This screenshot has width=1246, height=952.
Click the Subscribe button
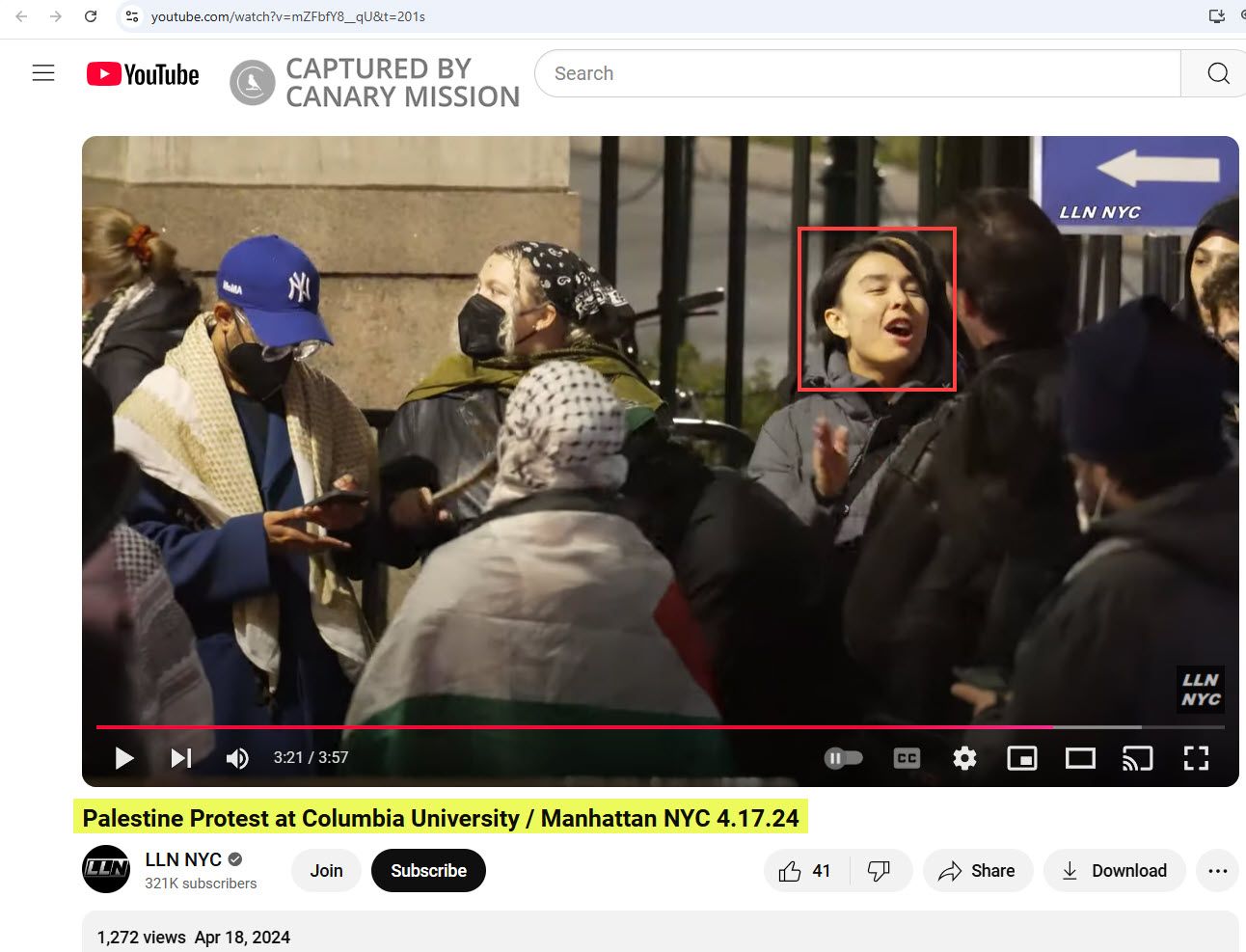(x=428, y=871)
